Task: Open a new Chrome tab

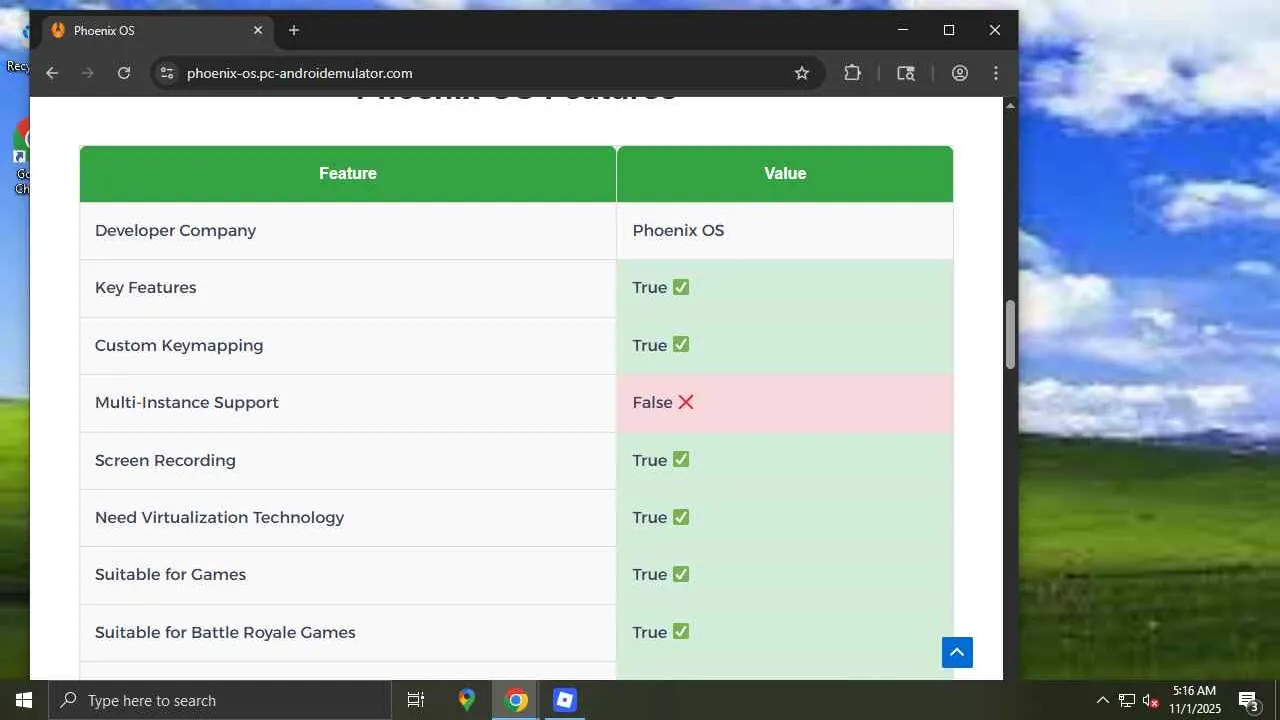Action: coord(294,30)
